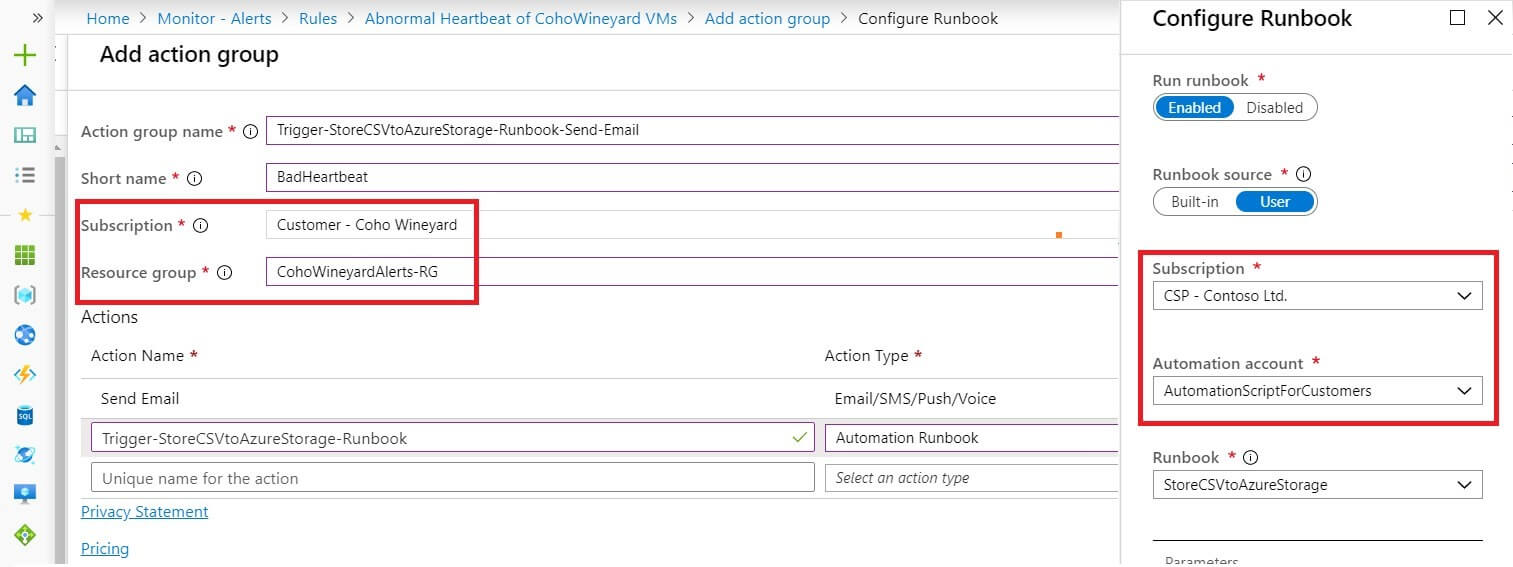Open All resources green grid icon
Image resolution: width=1513 pixels, height=567 pixels.
coord(25,255)
